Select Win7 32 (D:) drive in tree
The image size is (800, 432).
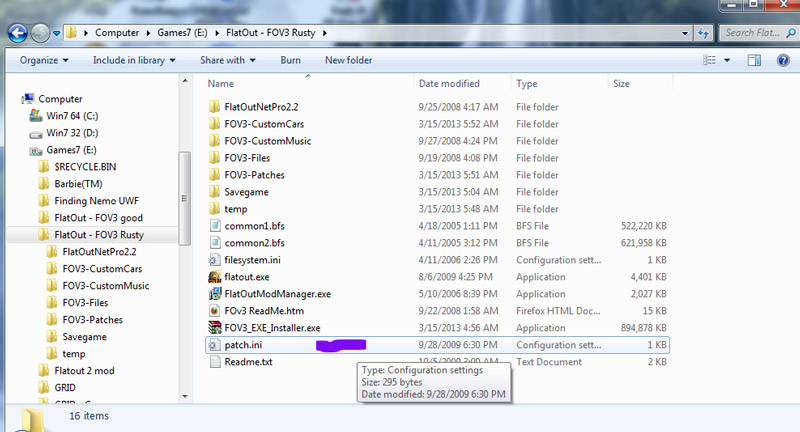click(72, 133)
